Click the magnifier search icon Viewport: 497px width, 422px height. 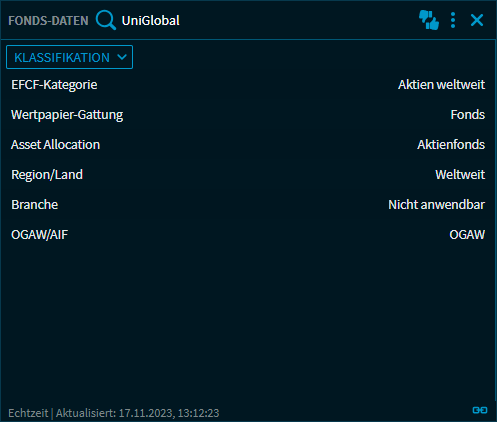(106, 20)
